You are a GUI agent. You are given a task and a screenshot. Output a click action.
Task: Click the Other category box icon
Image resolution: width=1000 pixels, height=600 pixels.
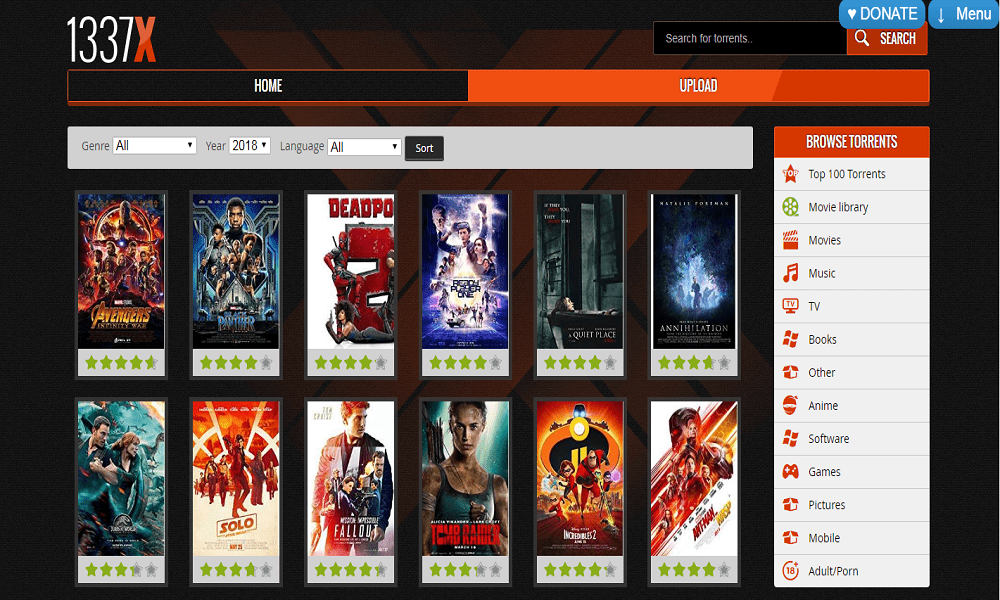[x=791, y=372]
